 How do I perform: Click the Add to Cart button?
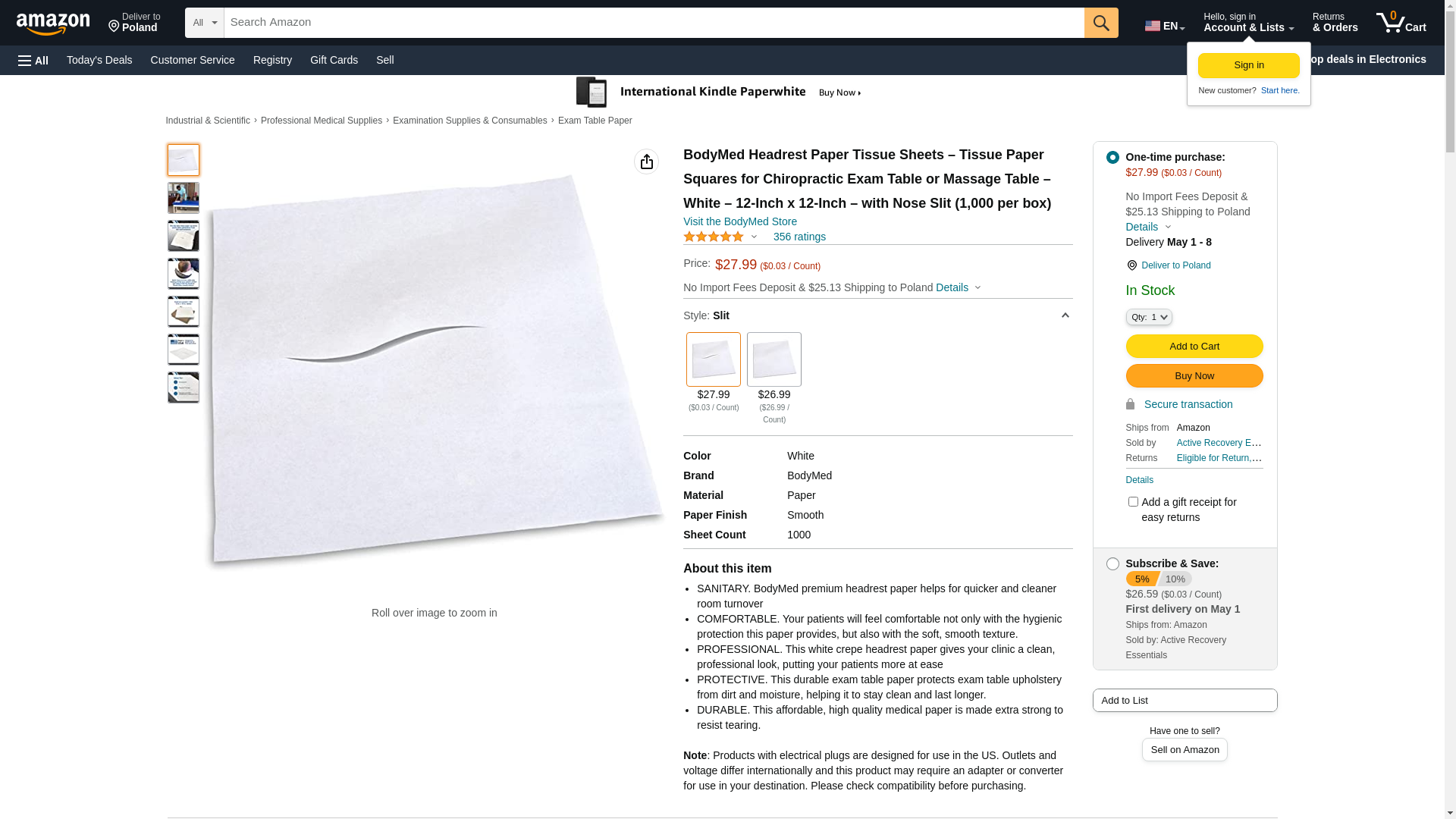pyautogui.click(x=1194, y=346)
